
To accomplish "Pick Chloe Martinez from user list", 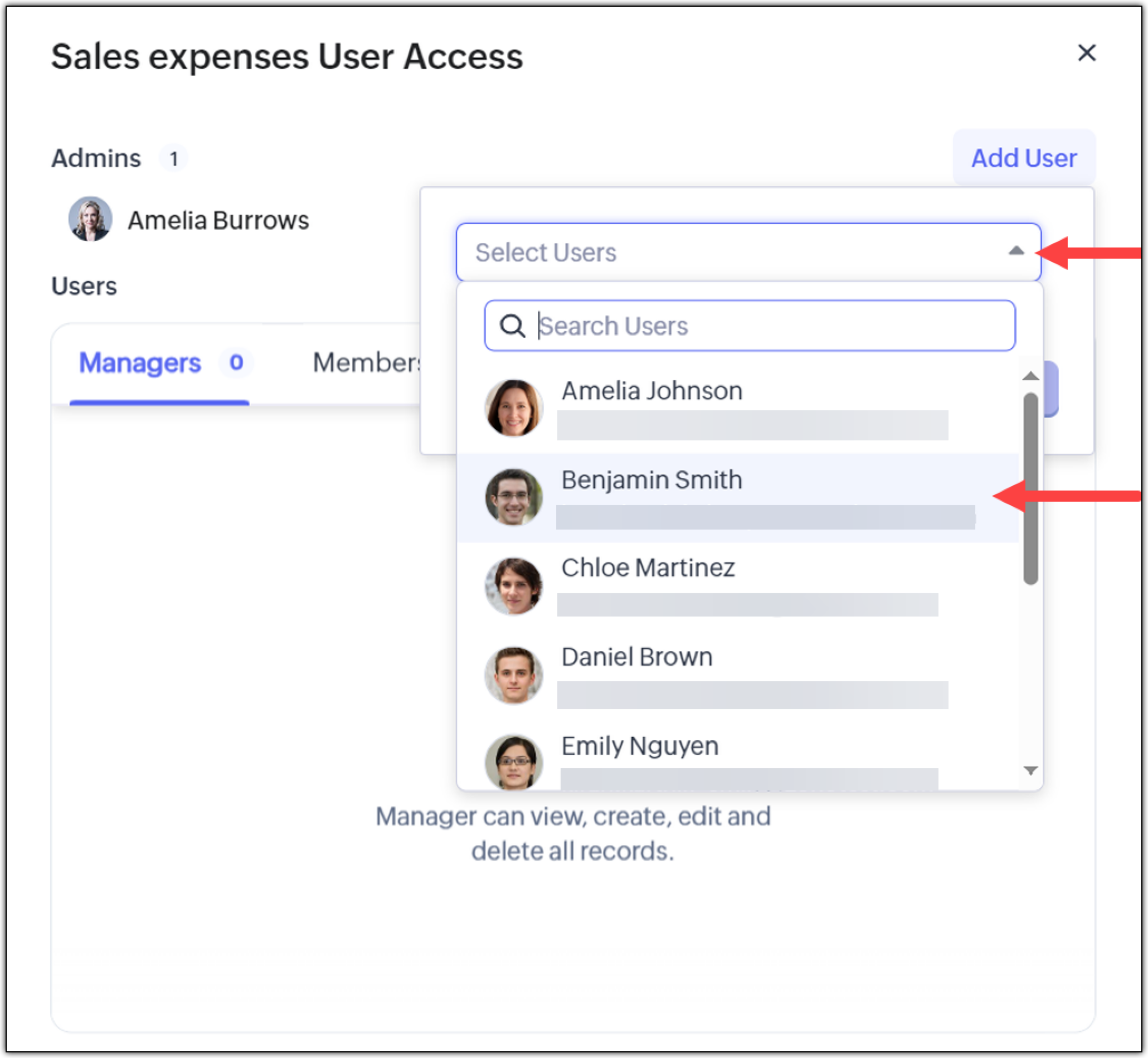I will point(648,569).
